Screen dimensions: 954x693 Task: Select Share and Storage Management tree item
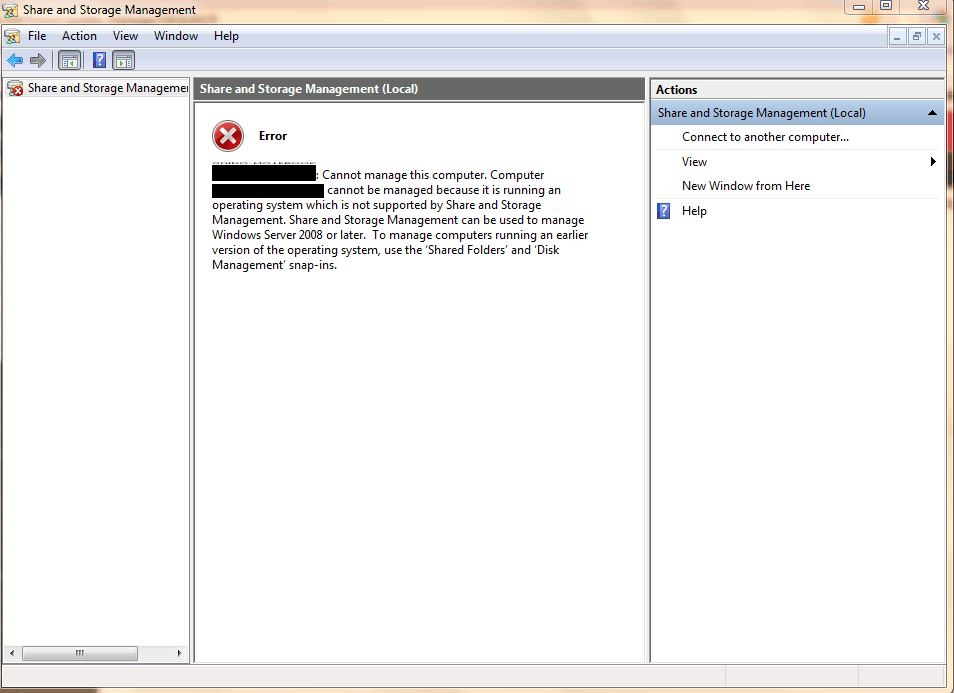click(x=108, y=88)
